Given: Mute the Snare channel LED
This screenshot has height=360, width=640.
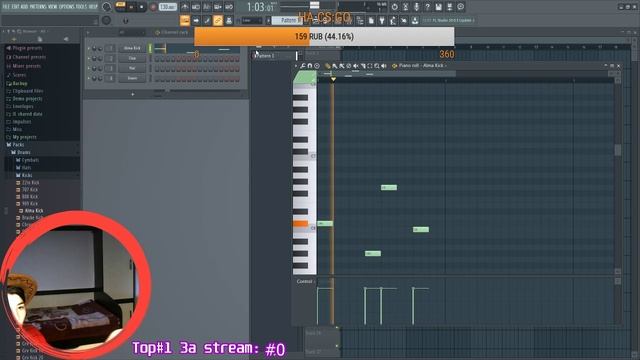Looking at the screenshot, I should [x=89, y=78].
